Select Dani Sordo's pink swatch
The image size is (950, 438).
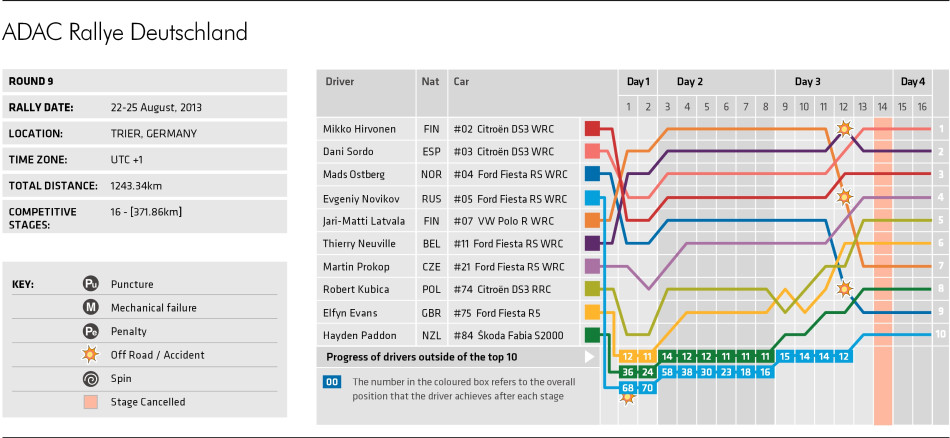coord(592,151)
